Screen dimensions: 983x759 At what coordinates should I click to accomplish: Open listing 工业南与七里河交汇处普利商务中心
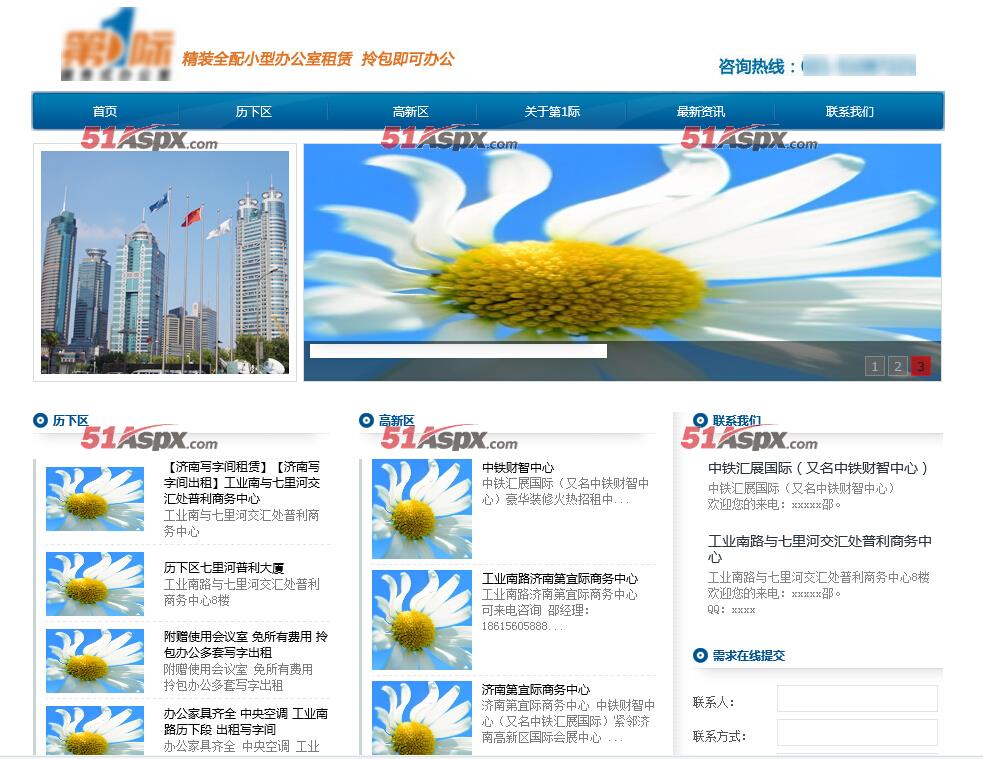(x=242, y=483)
